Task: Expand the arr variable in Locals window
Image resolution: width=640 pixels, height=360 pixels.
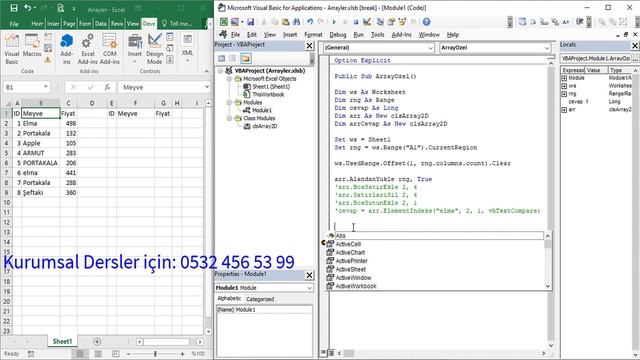Action: pyautogui.click(x=564, y=110)
